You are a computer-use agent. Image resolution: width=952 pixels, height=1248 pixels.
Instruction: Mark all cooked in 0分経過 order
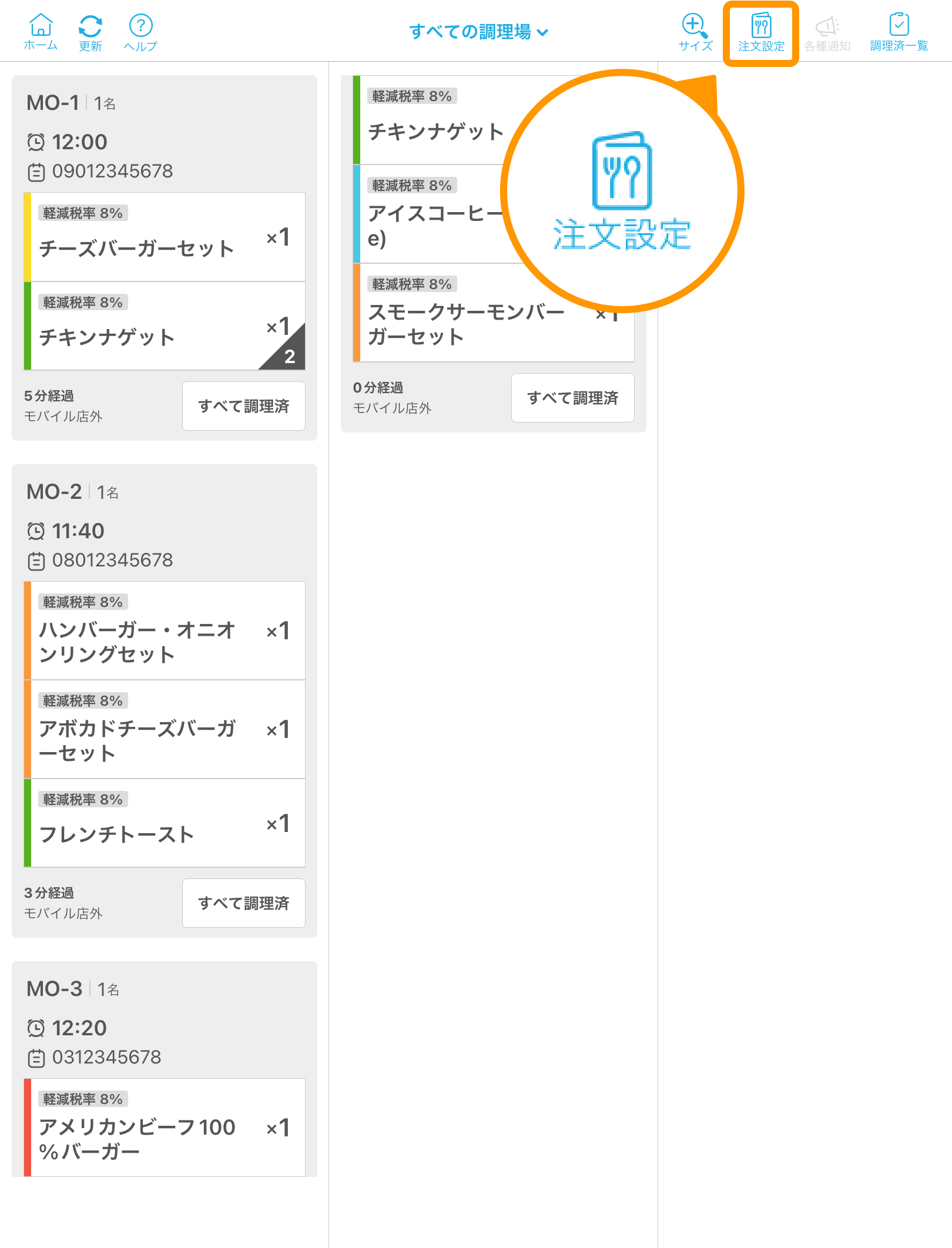(572, 398)
